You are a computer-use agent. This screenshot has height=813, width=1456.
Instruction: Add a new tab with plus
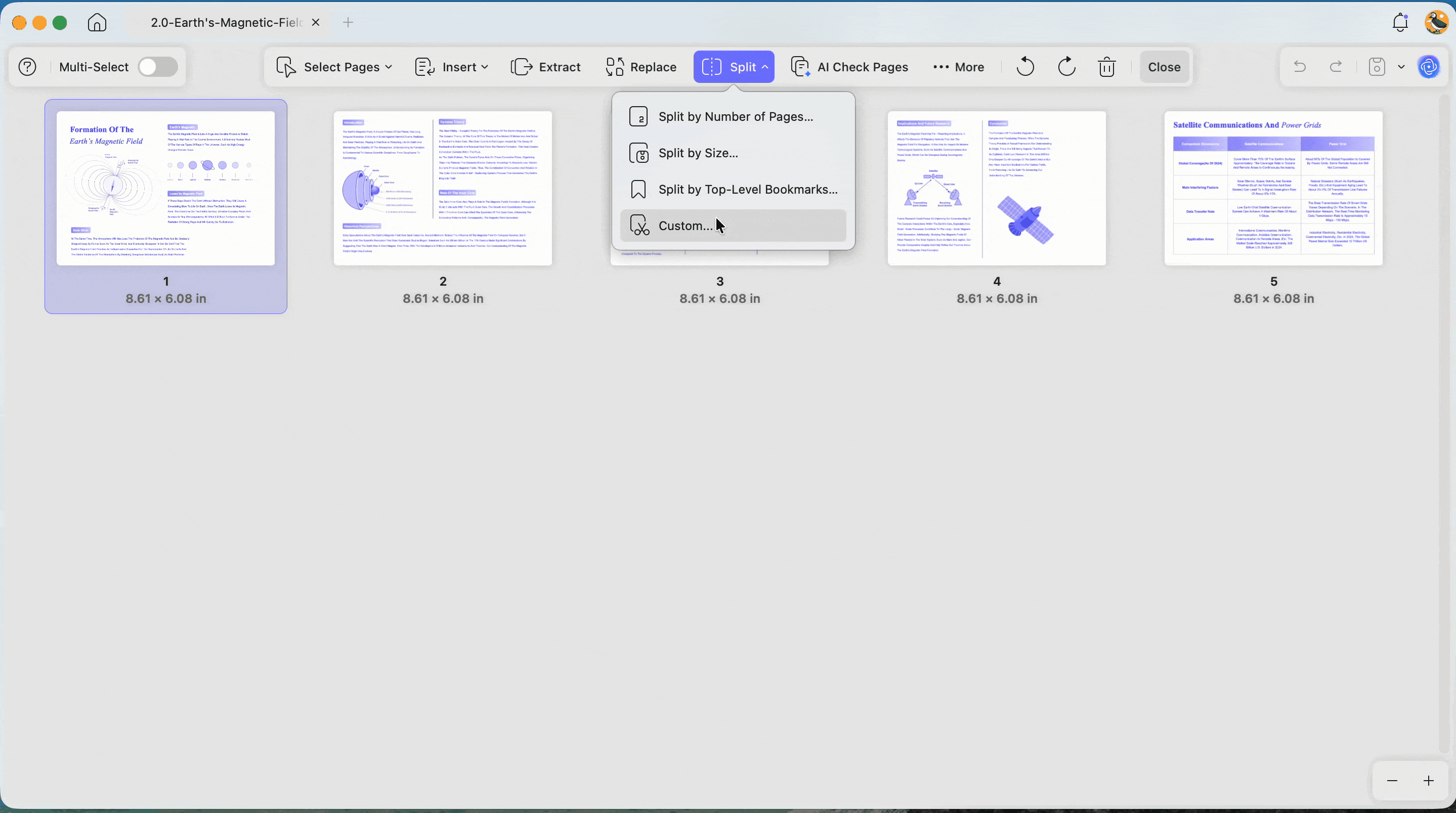(x=348, y=23)
